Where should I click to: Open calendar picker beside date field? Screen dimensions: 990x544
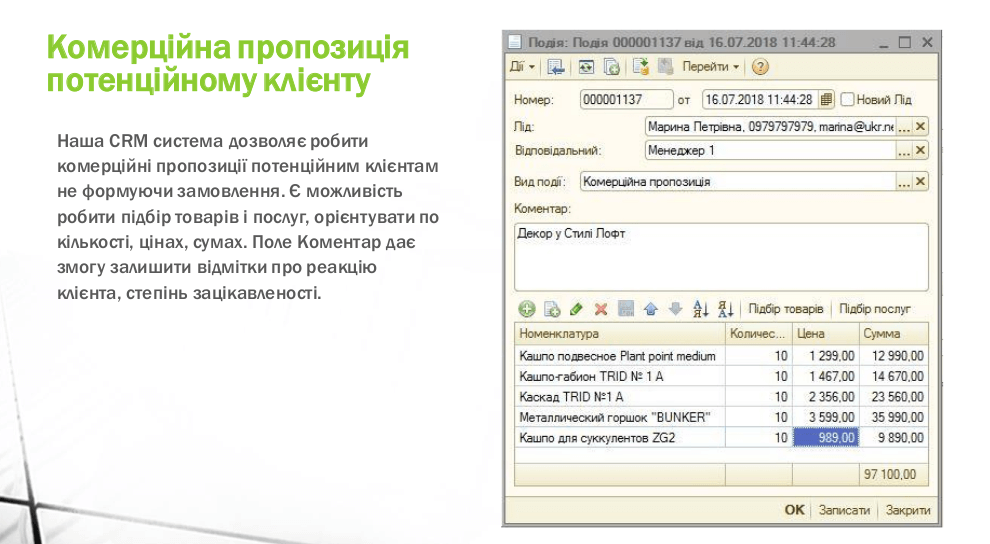click(x=826, y=100)
